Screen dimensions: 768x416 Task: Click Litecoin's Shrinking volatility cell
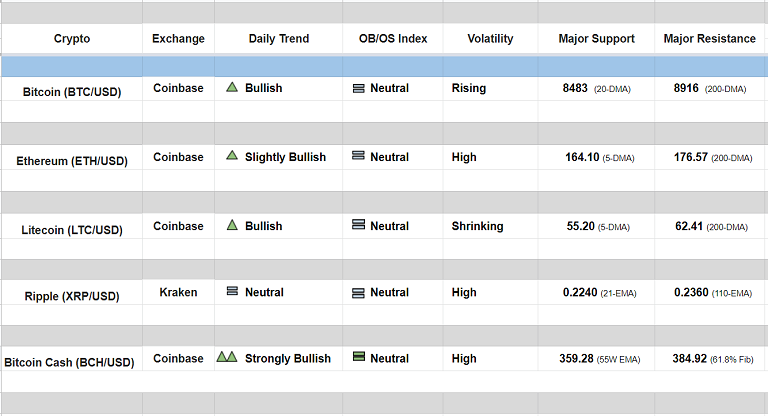click(x=477, y=226)
